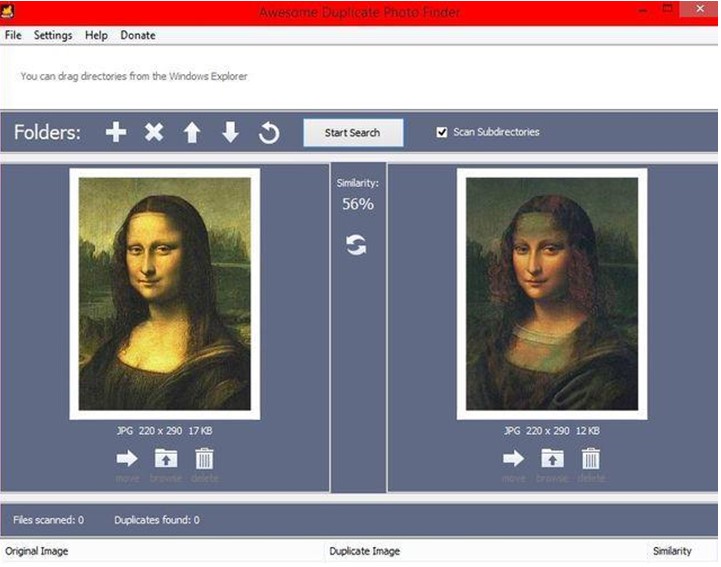This screenshot has width=721, height=567.
Task: Reset folder list with circular arrow icon
Action: click(269, 133)
